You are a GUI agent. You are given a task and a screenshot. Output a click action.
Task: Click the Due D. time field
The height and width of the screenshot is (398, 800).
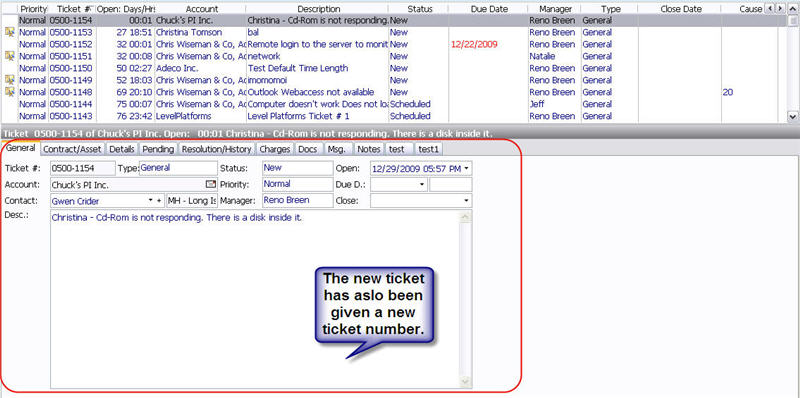point(451,184)
